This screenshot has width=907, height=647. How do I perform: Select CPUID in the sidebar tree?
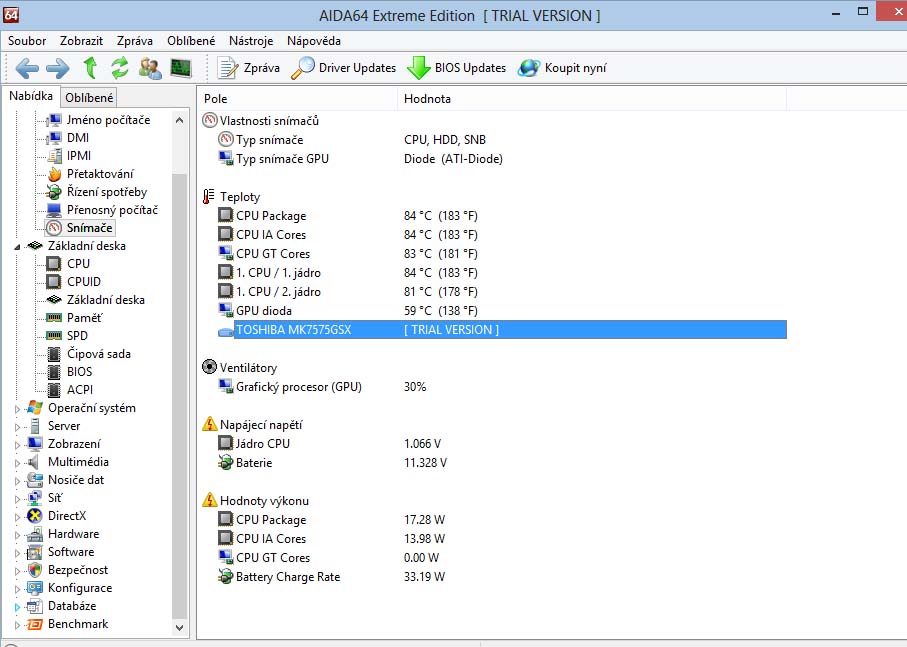[x=83, y=282]
